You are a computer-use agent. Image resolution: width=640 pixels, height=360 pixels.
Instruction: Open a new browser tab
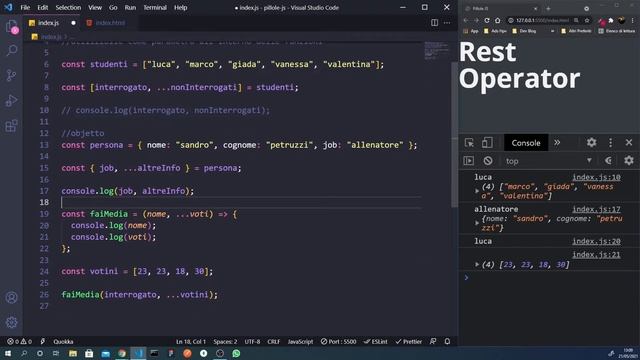(x=548, y=8)
